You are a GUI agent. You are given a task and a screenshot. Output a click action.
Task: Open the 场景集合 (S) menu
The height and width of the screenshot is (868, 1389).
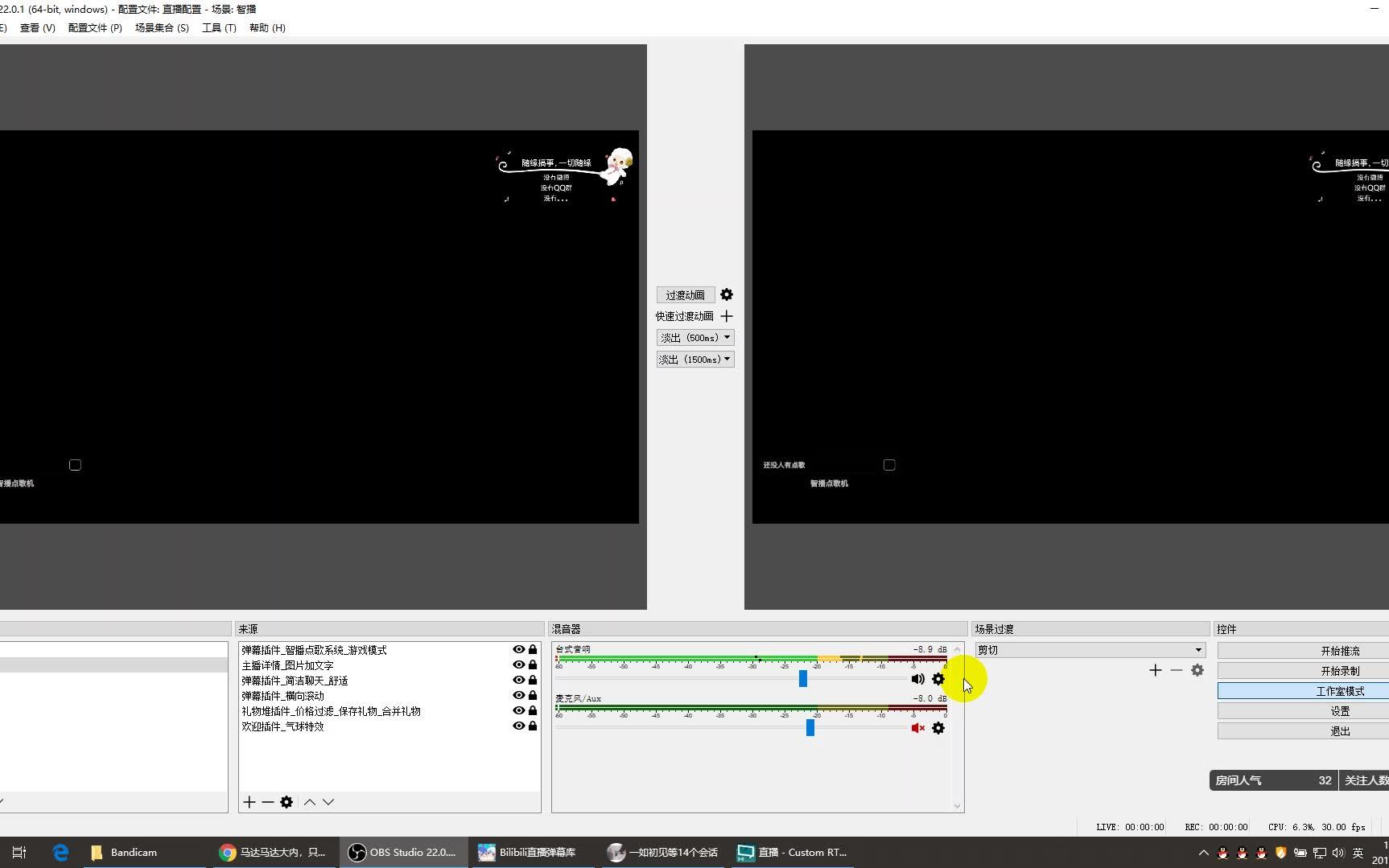pyautogui.click(x=162, y=28)
